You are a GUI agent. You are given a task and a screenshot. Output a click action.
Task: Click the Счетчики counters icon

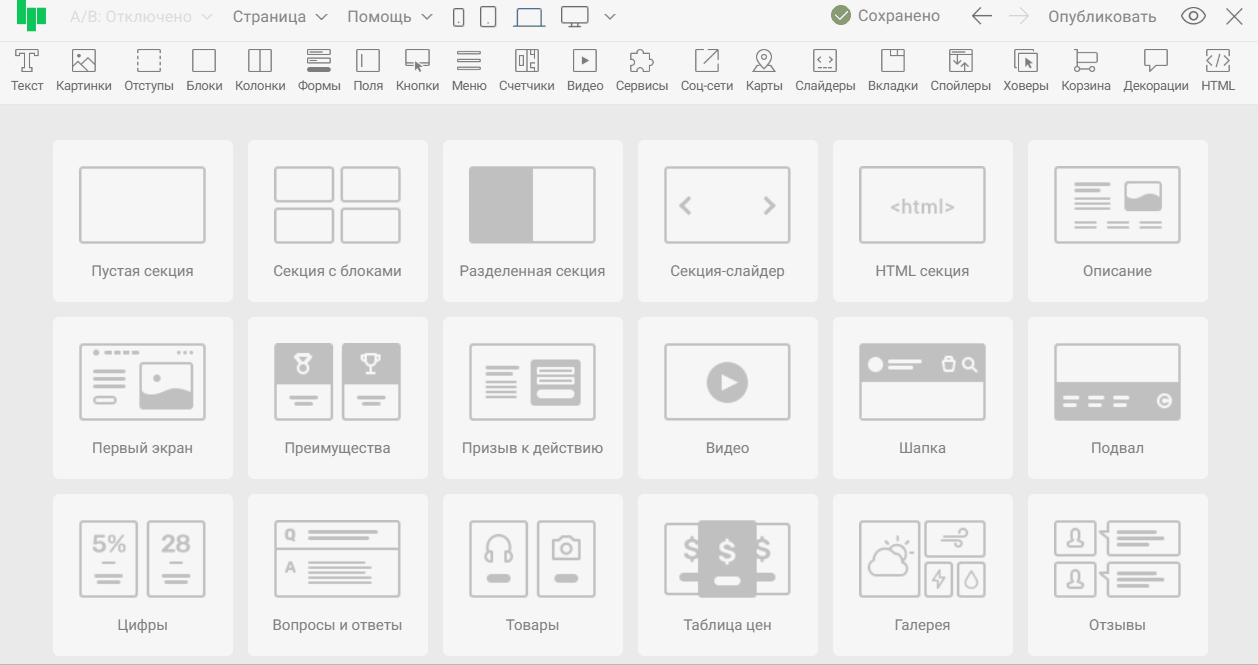click(526, 70)
